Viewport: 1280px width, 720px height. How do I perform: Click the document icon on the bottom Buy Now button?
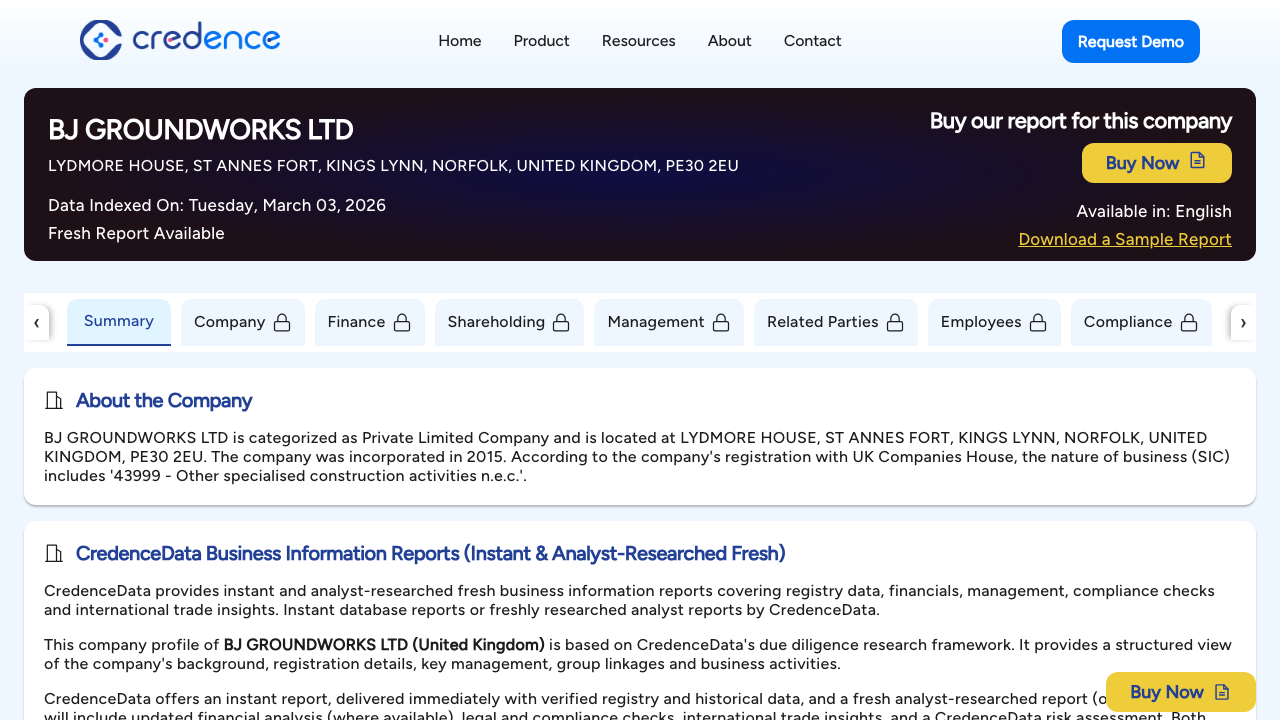click(x=1222, y=691)
